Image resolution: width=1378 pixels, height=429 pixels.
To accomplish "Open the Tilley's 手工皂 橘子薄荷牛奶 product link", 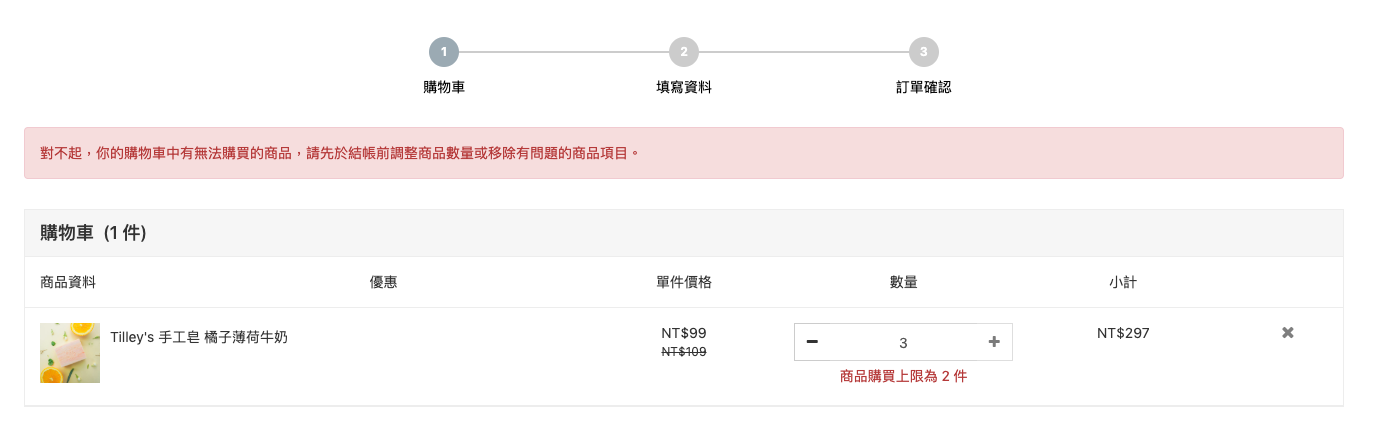I will pos(199,338).
